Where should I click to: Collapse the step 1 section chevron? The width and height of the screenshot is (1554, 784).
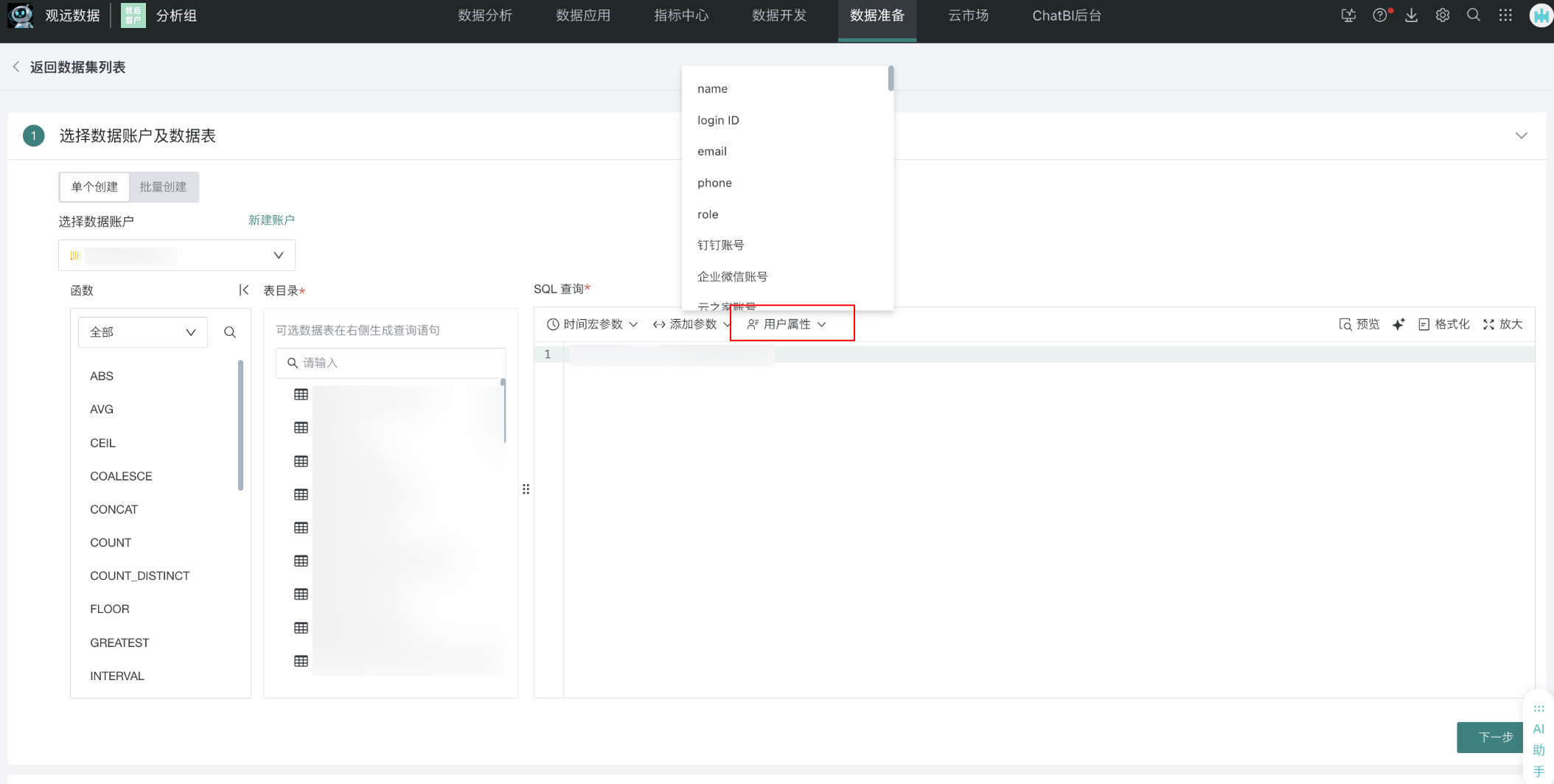pyautogui.click(x=1521, y=136)
